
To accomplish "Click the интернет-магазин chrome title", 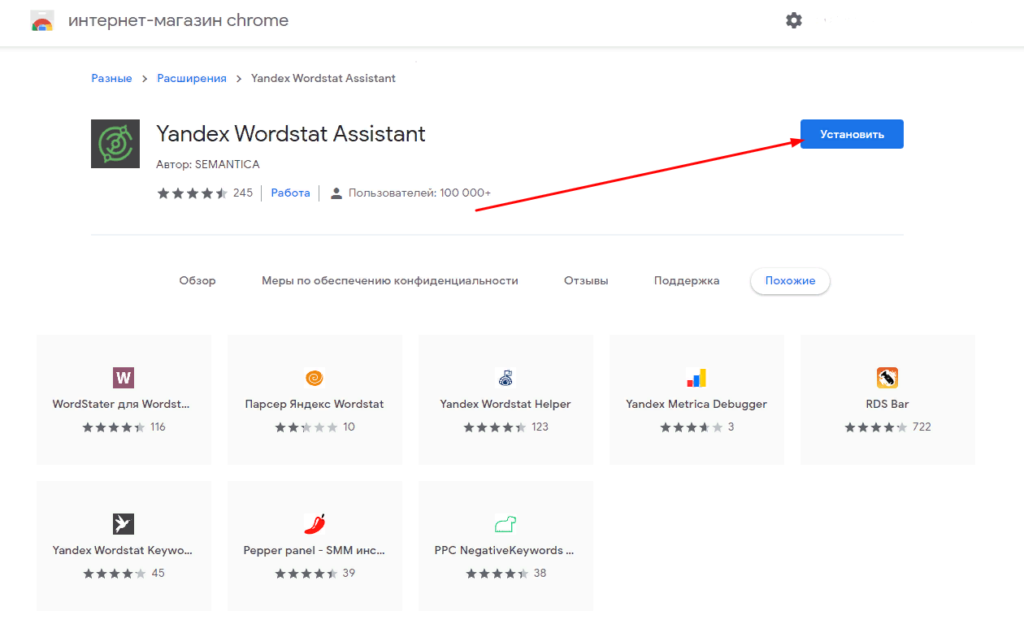I will pos(178,21).
